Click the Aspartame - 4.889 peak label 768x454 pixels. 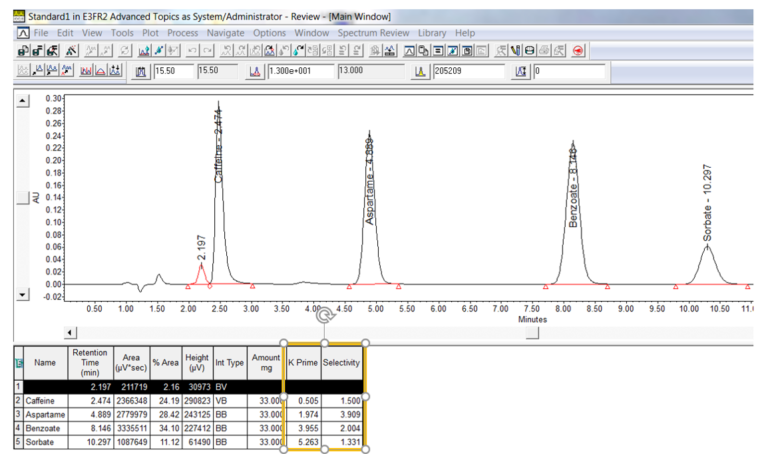[370, 182]
